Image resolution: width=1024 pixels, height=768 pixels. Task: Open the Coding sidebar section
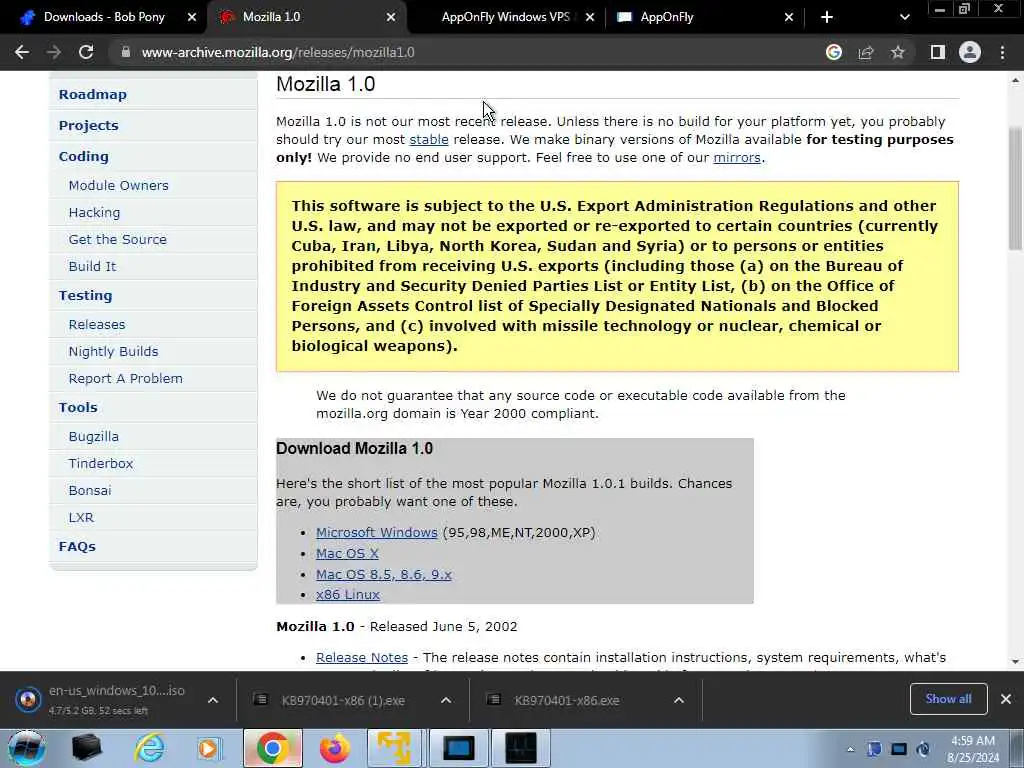point(84,156)
